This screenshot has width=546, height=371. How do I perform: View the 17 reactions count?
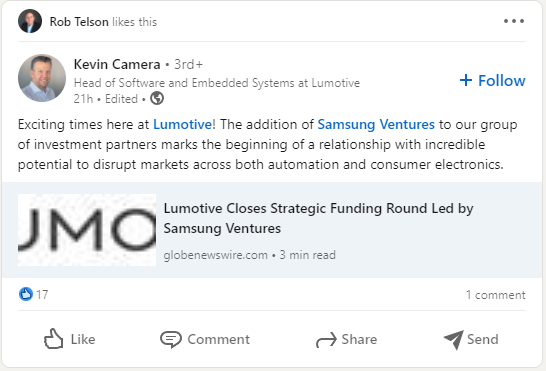point(42,295)
